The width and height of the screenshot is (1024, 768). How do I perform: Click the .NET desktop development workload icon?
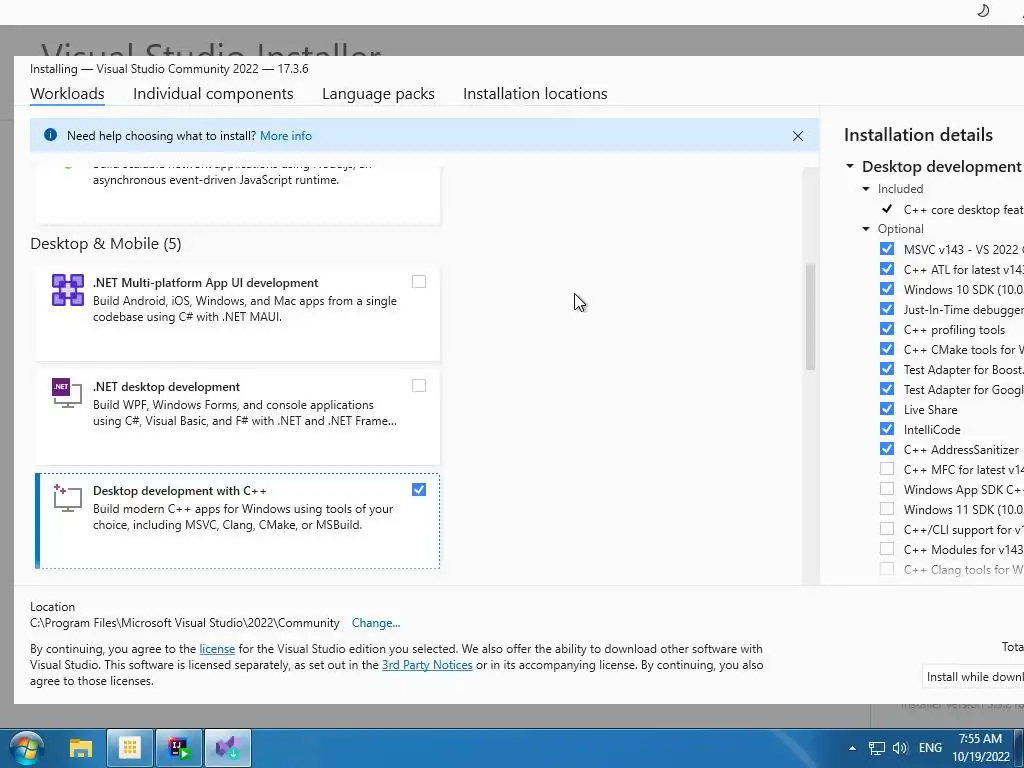tap(67, 392)
